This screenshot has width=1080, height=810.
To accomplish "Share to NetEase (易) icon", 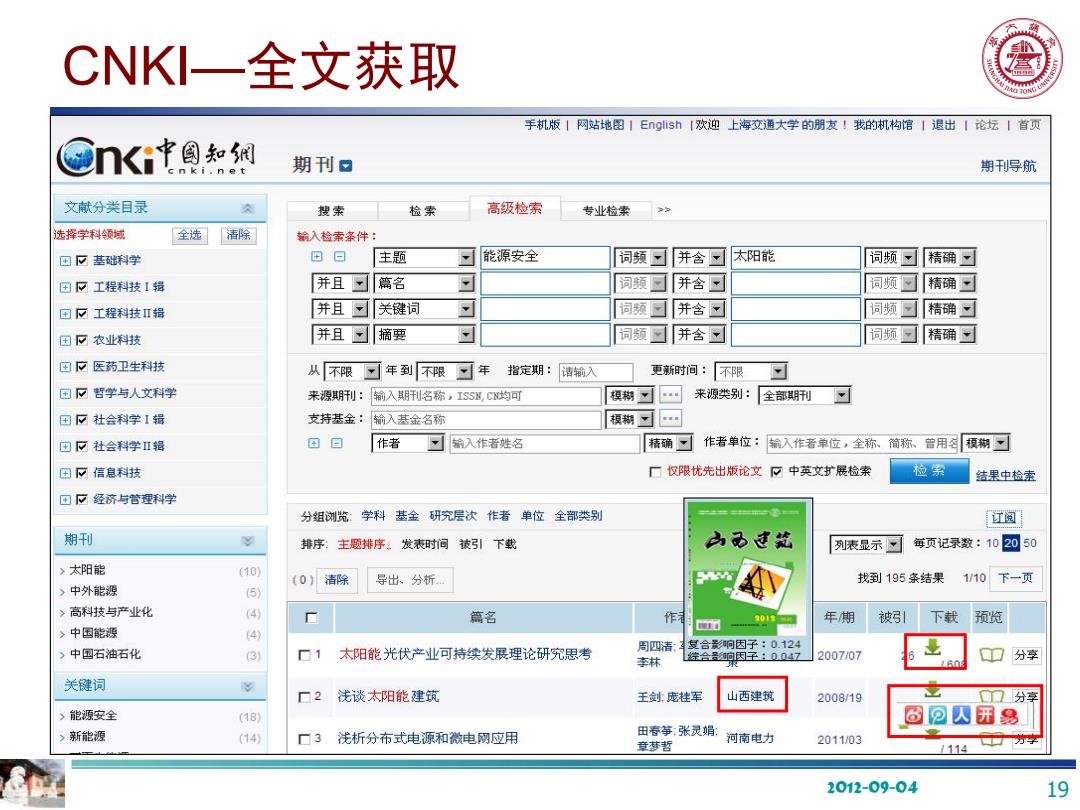I will click(x=1009, y=716).
